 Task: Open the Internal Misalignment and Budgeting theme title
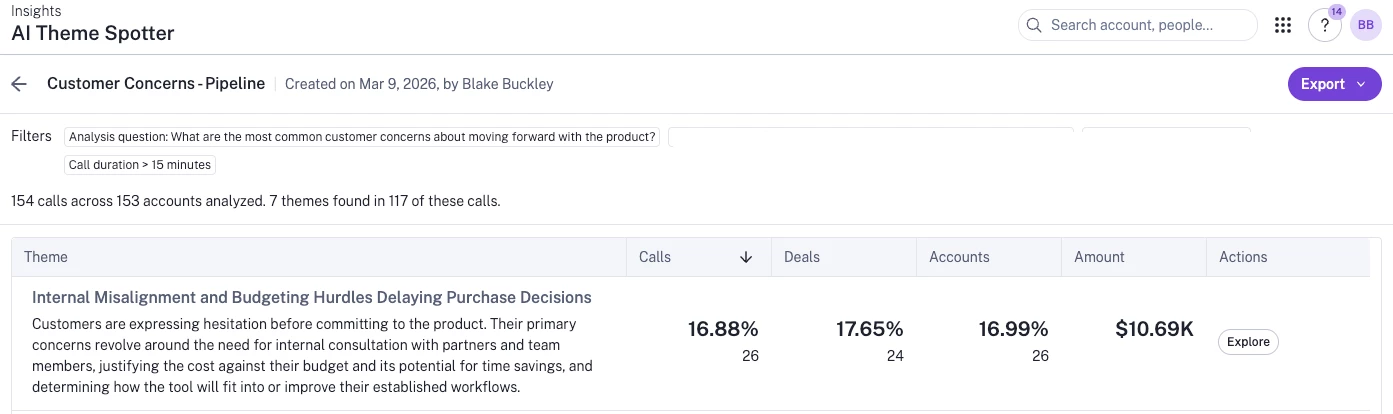(x=311, y=297)
